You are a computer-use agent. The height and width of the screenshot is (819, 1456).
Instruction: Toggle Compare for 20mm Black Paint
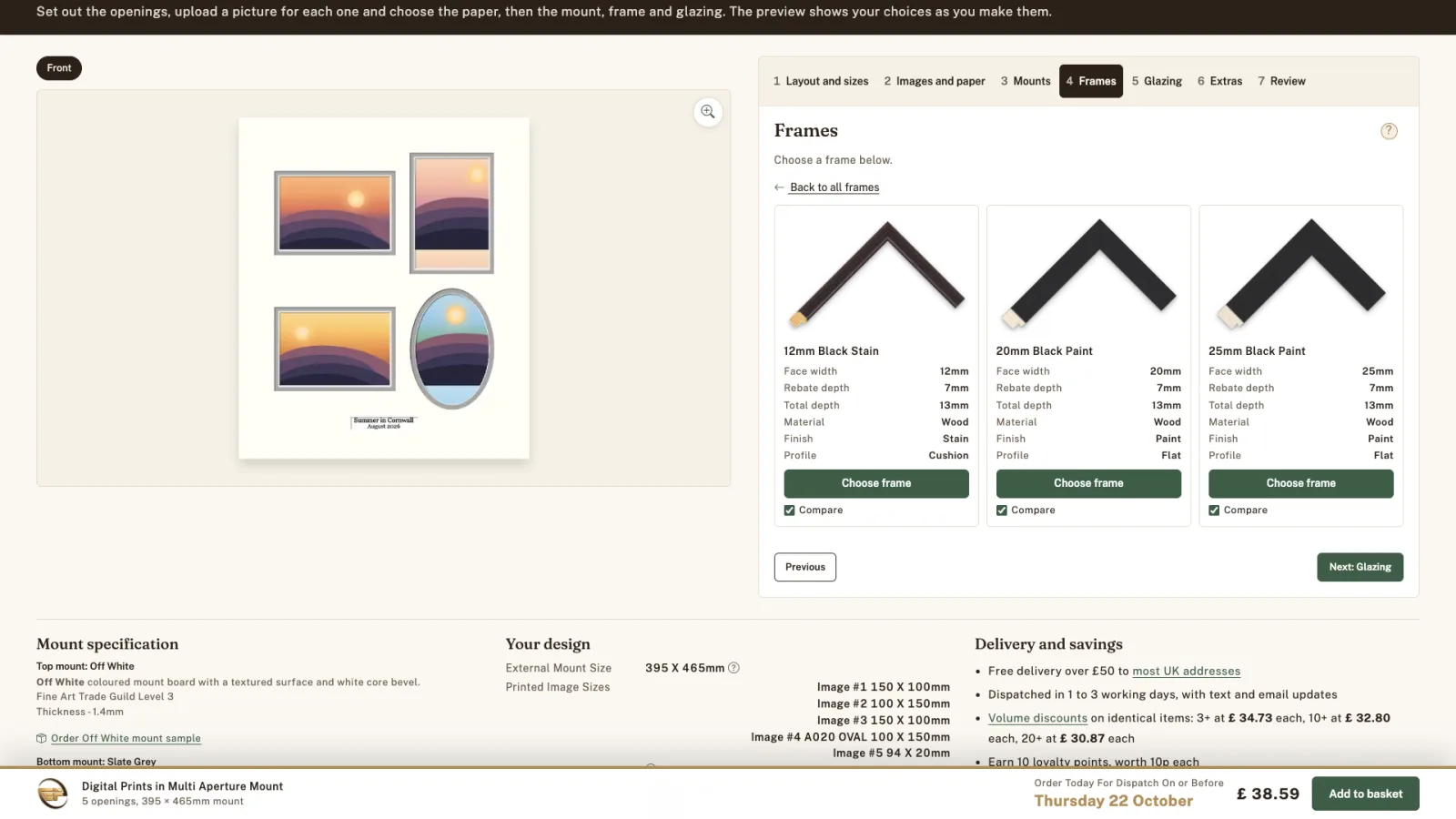pyautogui.click(x=1002, y=511)
